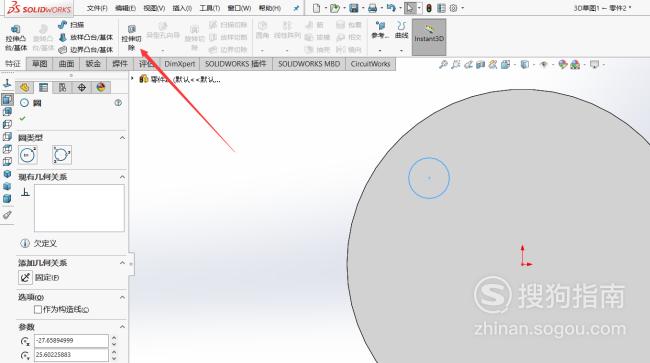This screenshot has height=363, width=650.
Task: Toggle the Instant3D button
Action: tap(429, 37)
